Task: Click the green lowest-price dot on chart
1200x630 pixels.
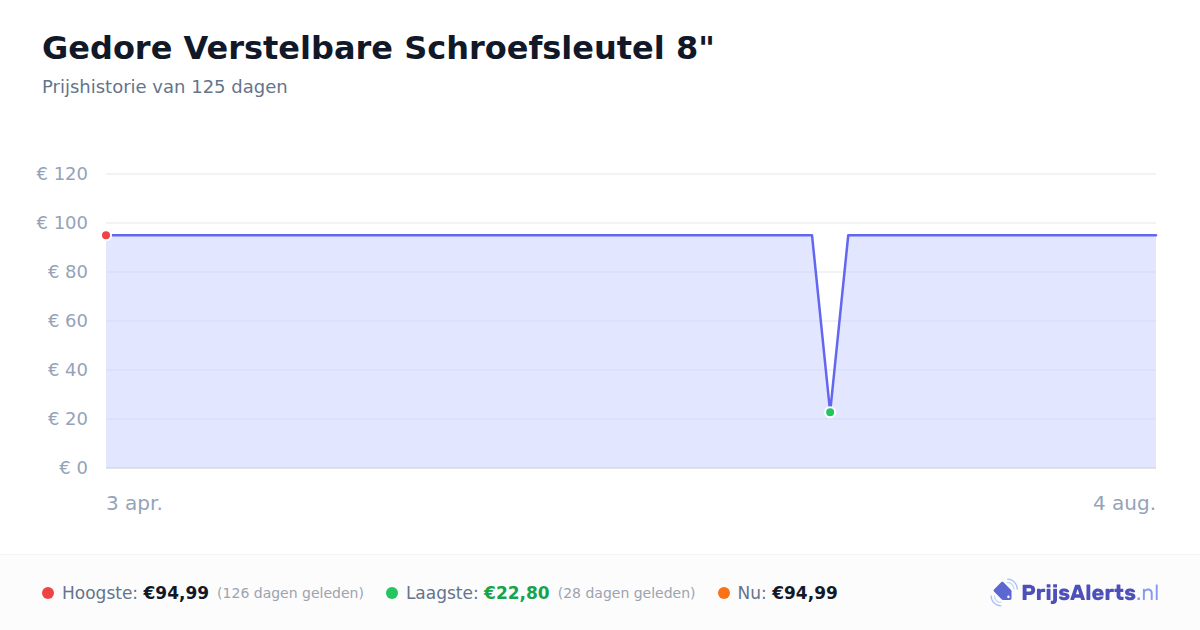Action: point(830,412)
